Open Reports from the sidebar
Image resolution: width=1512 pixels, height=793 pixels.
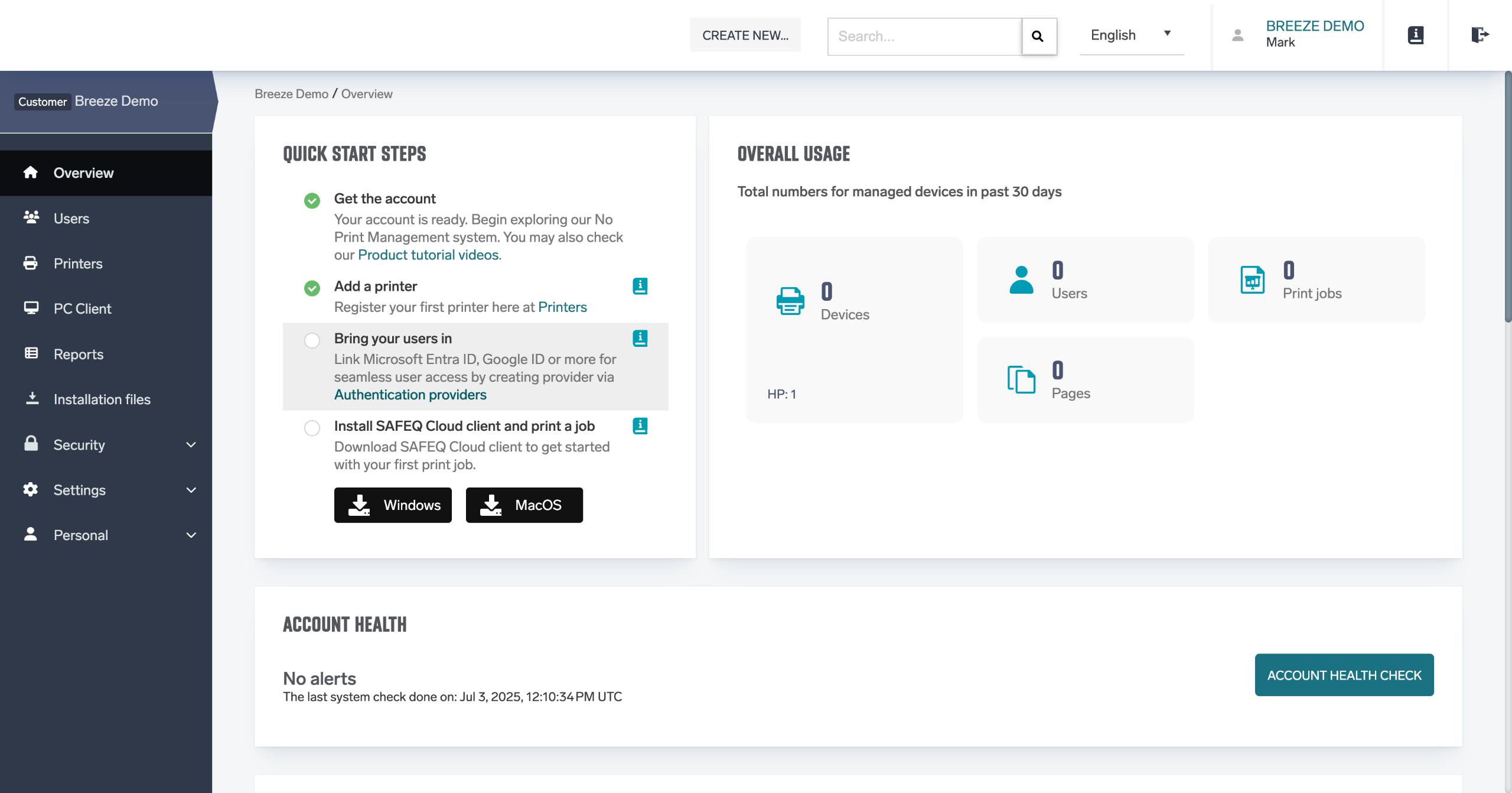tap(78, 354)
